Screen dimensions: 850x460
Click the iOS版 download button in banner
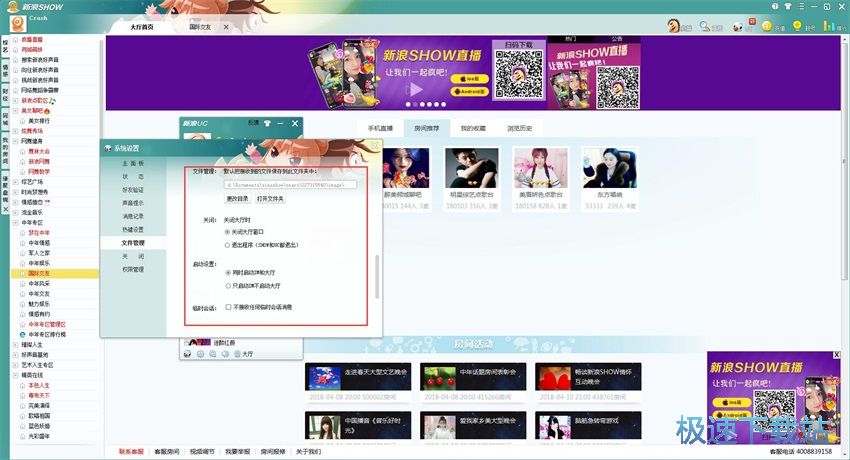(469, 79)
